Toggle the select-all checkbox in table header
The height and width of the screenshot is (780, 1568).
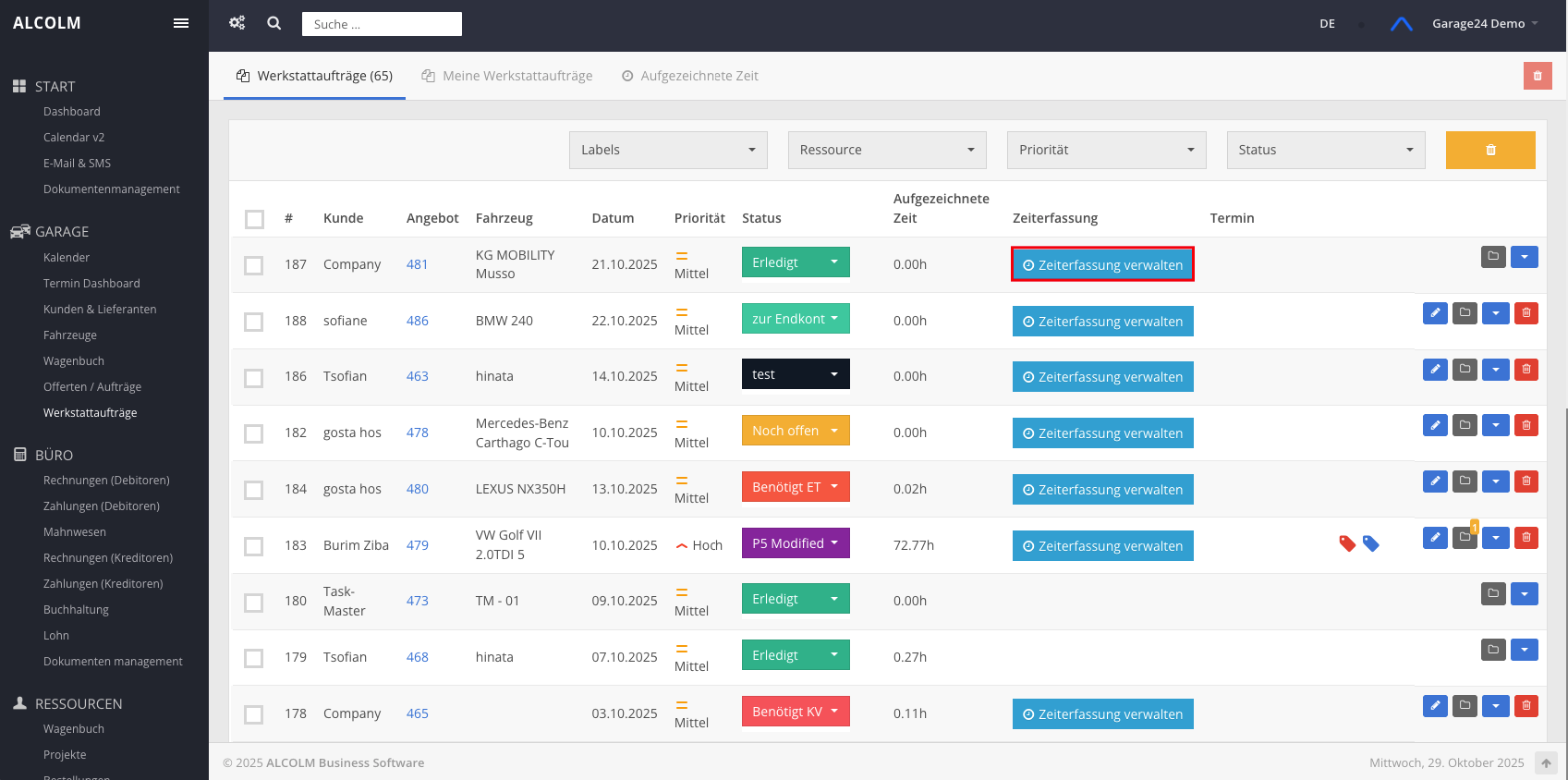point(254,219)
